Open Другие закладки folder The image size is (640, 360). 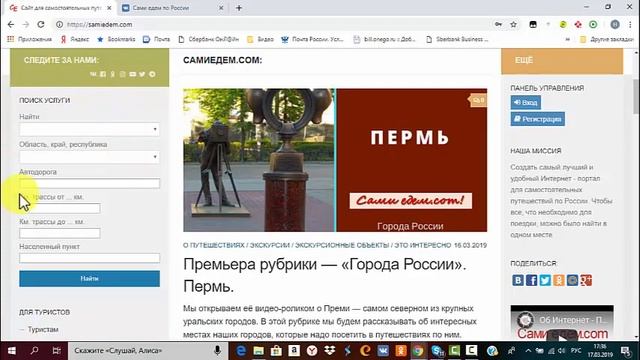click(x=606, y=39)
